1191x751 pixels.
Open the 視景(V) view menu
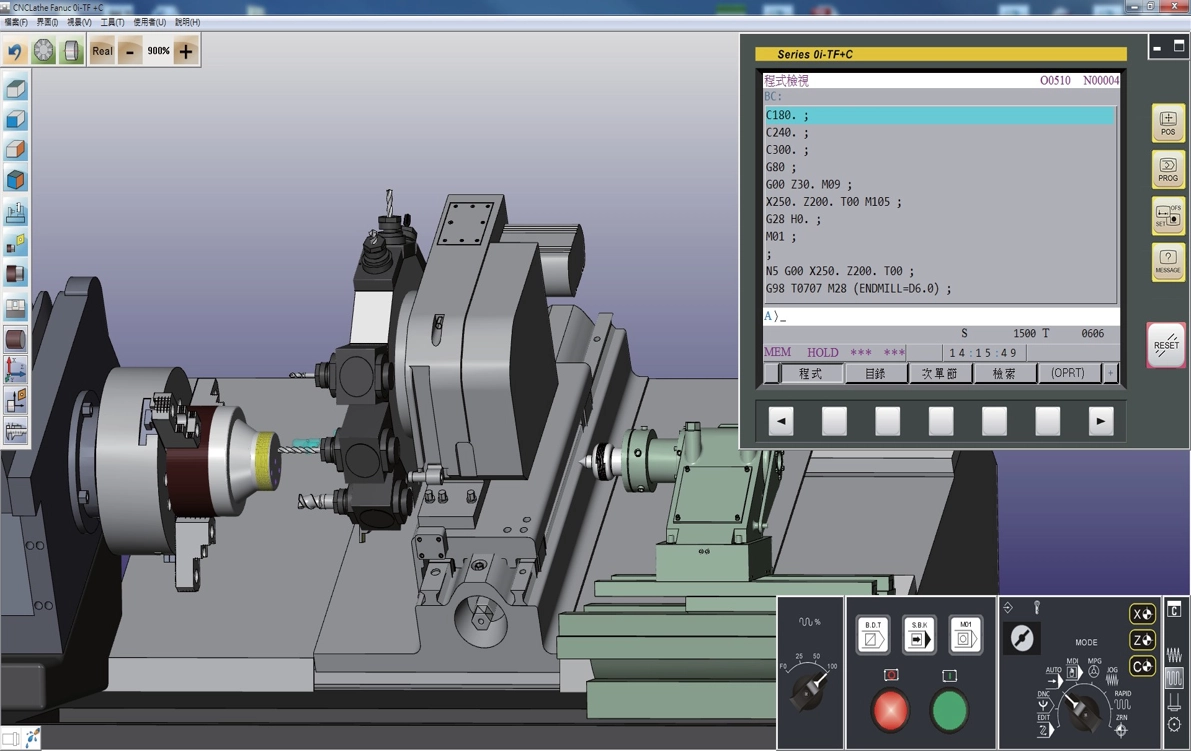click(x=79, y=22)
